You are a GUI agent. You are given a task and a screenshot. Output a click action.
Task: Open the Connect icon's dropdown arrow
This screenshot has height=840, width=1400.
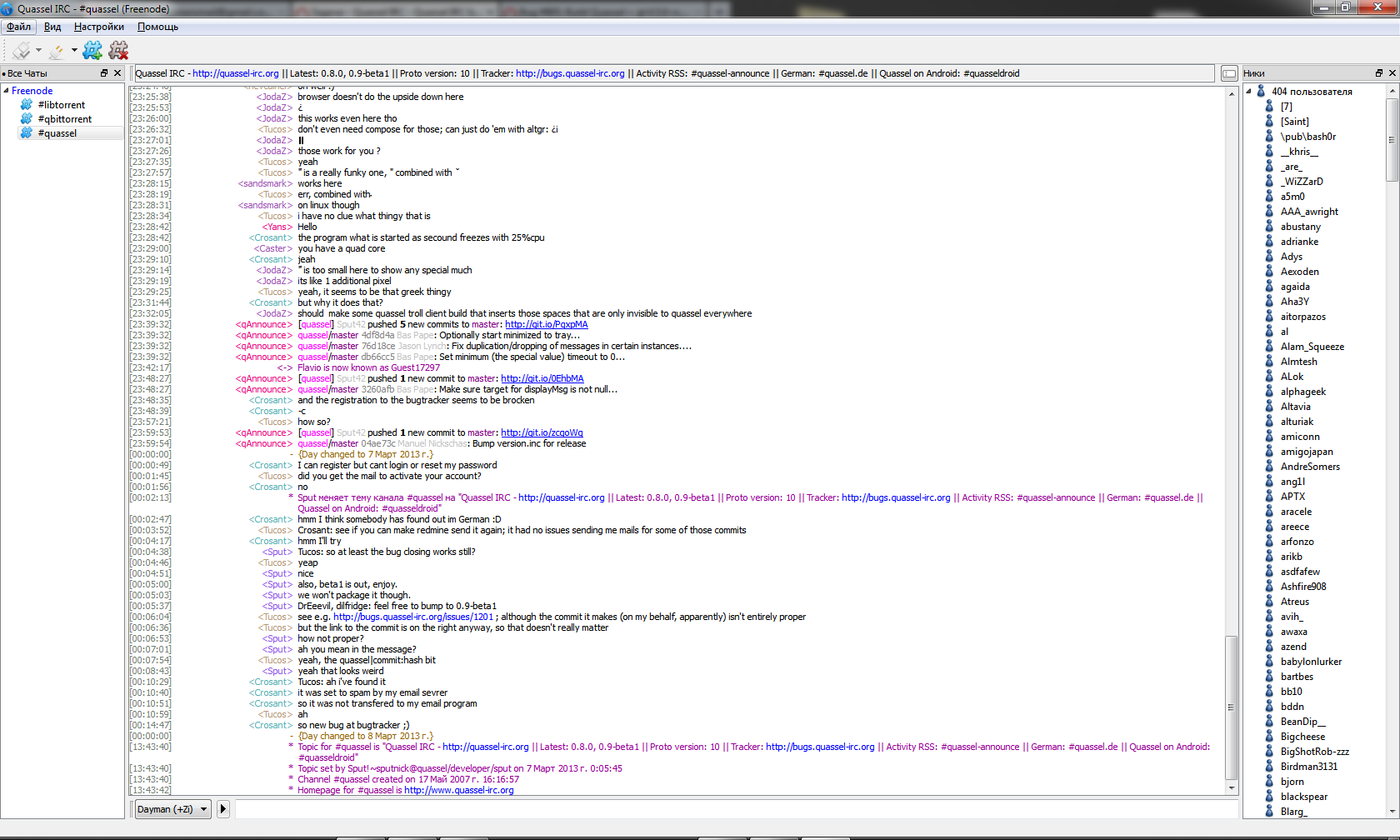tap(38, 51)
